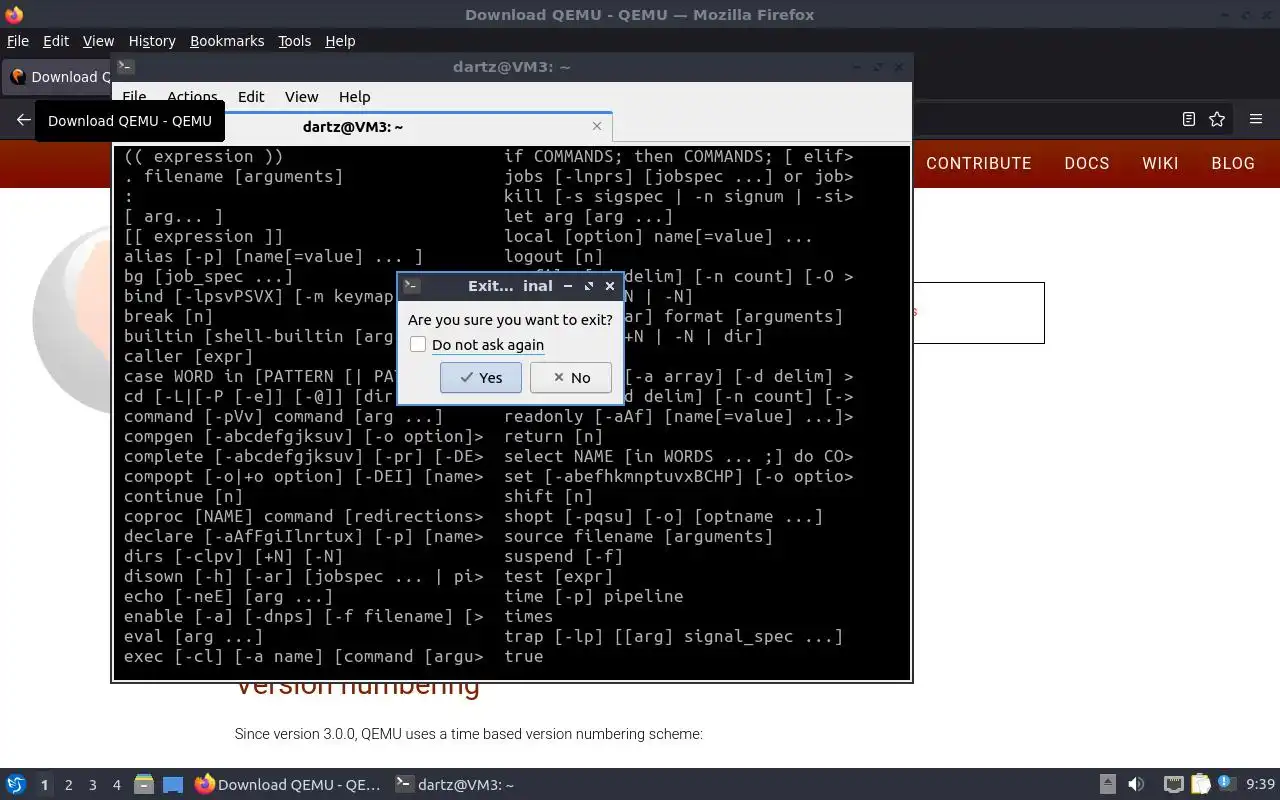Open Firefox File menu
The width and height of the screenshot is (1280, 800).
pyautogui.click(x=18, y=41)
